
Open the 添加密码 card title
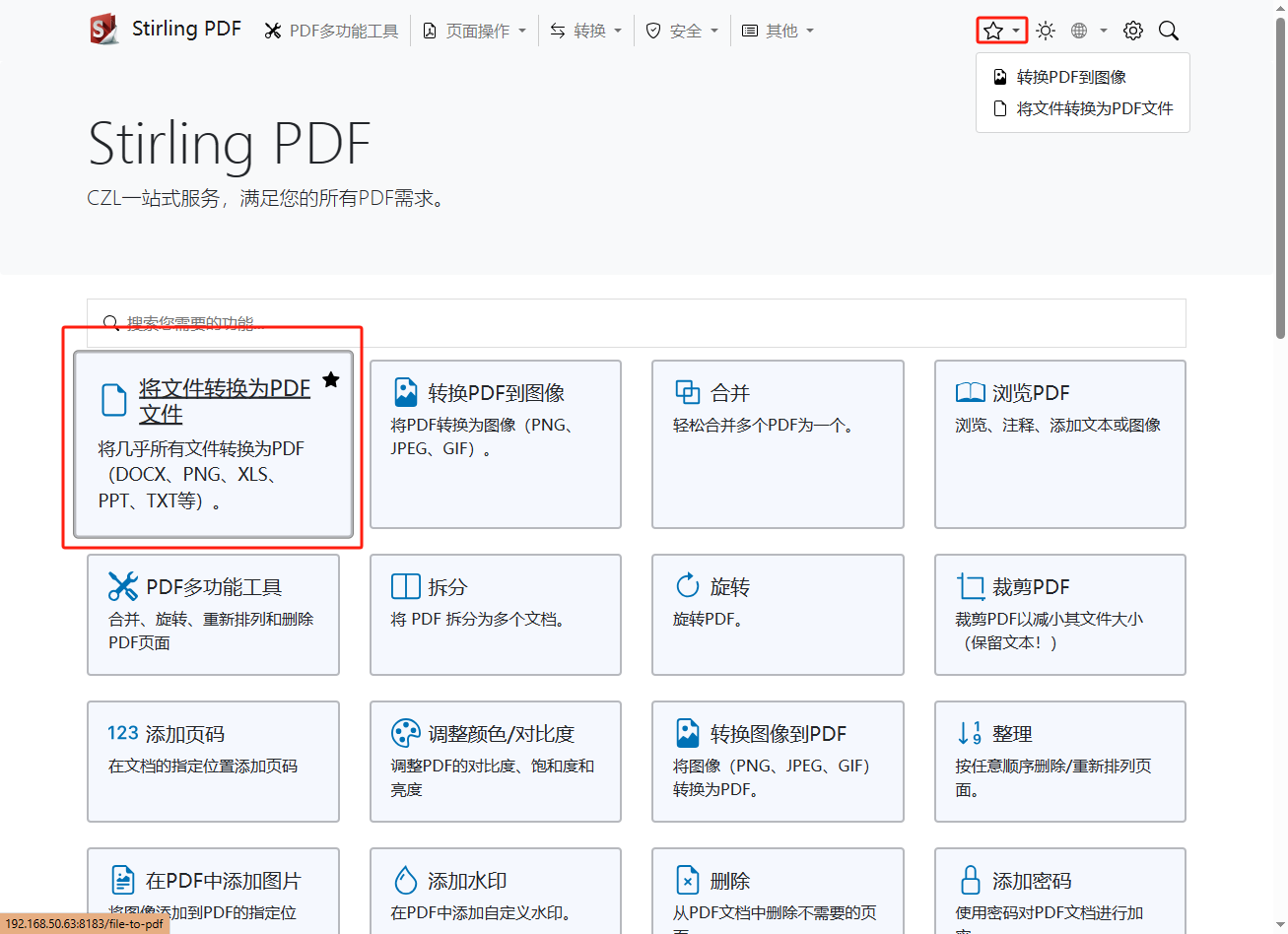coord(1032,881)
